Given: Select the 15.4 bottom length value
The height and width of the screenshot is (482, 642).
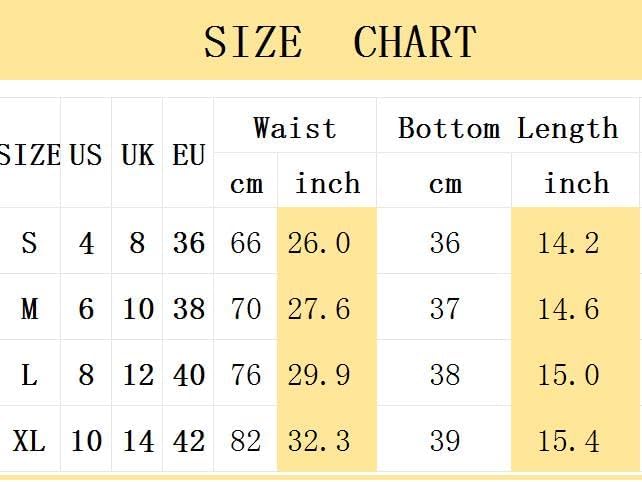Looking at the screenshot, I should 568,440.
